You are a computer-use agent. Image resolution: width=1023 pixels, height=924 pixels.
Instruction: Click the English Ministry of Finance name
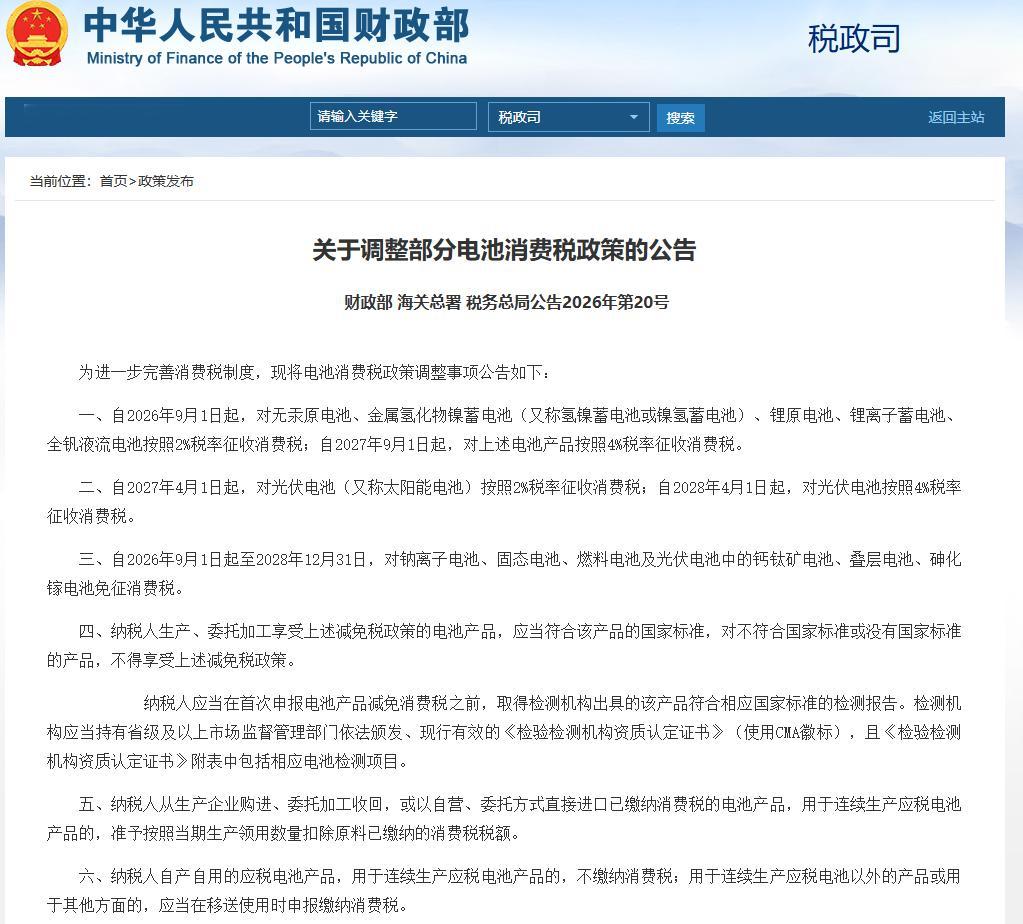(x=277, y=58)
